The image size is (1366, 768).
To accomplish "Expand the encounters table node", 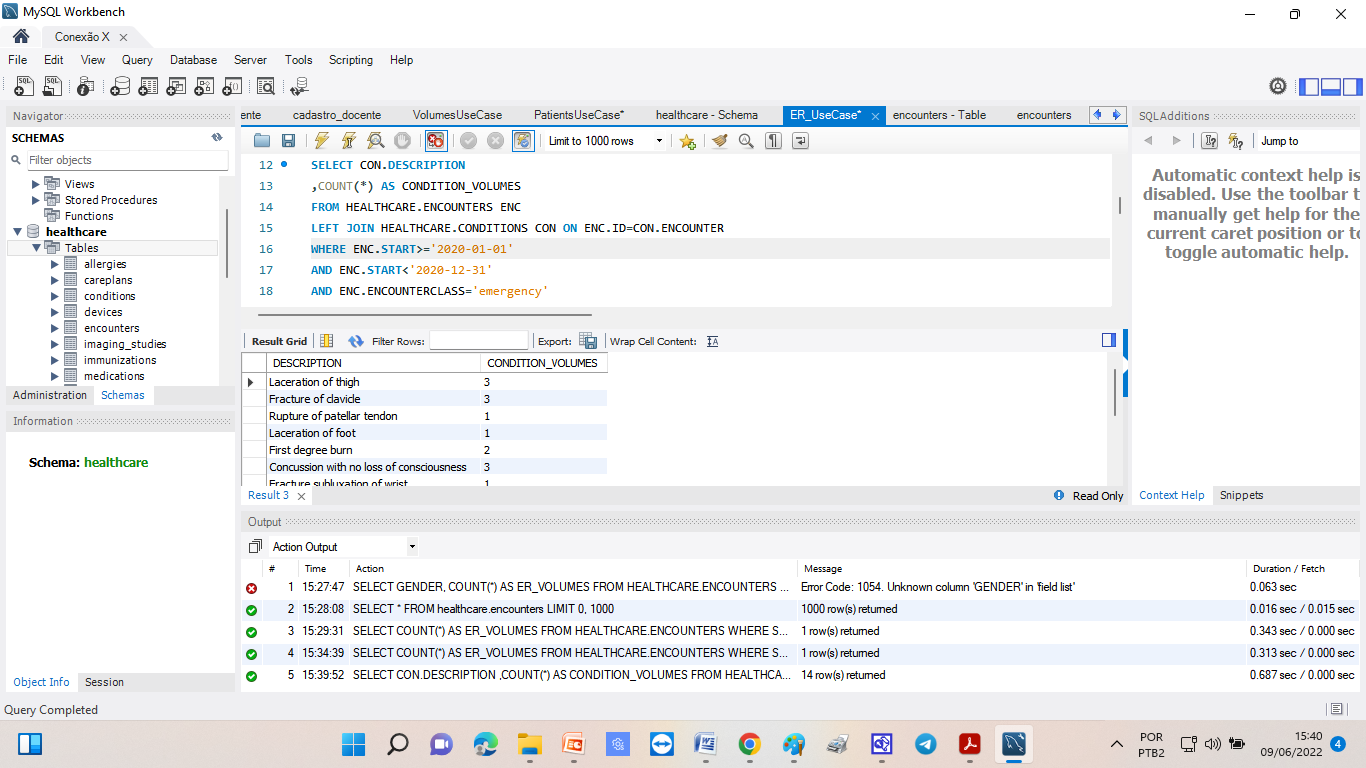I will [55, 328].
